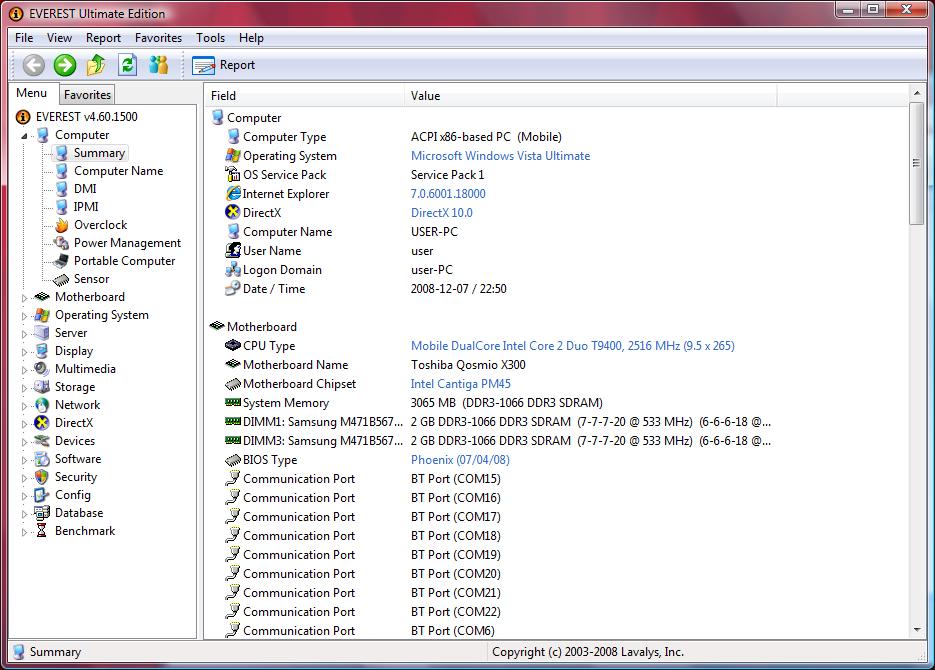
Task: Switch to the Menu tab
Action: point(32,93)
